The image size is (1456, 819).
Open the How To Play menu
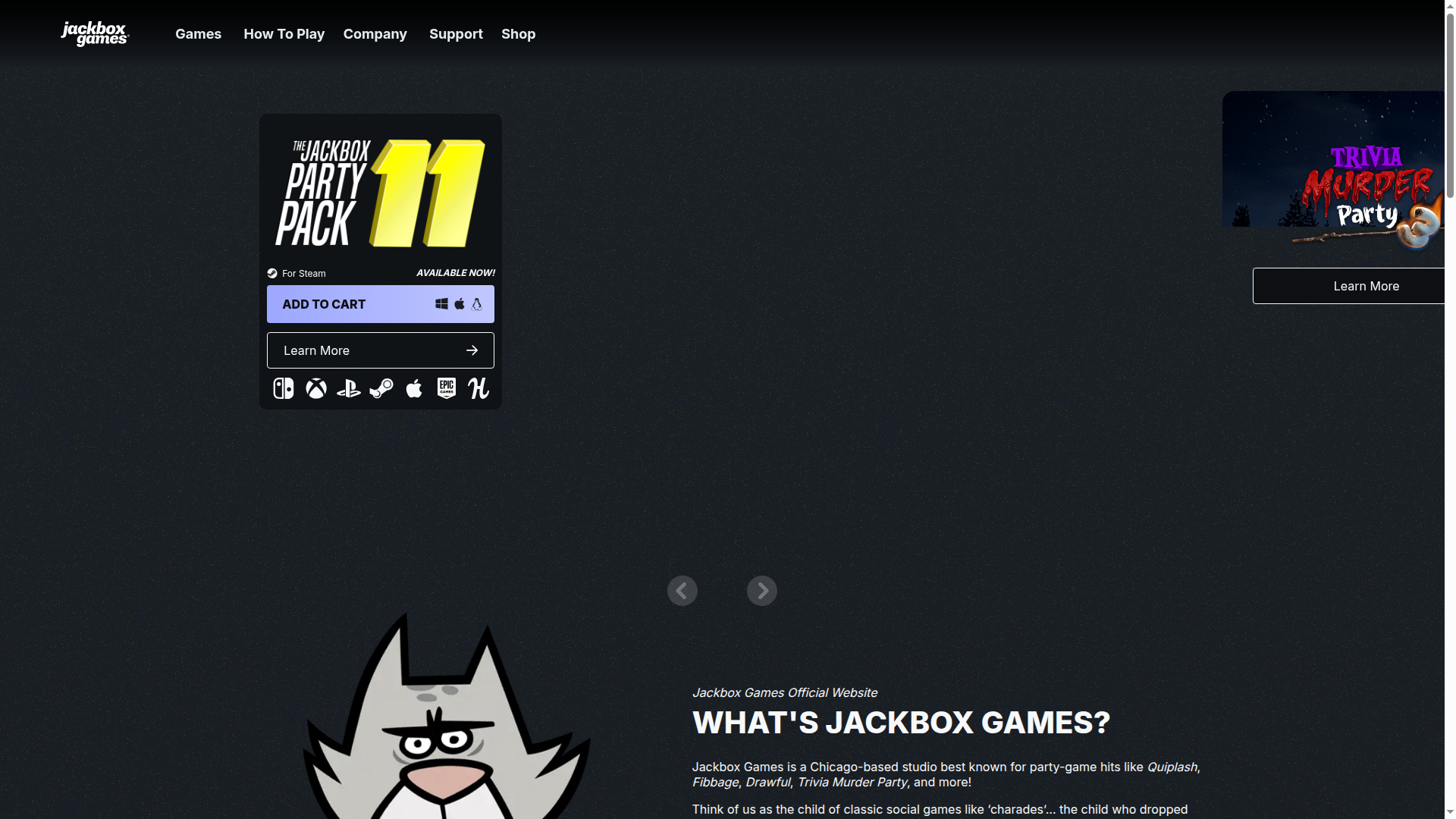click(284, 33)
